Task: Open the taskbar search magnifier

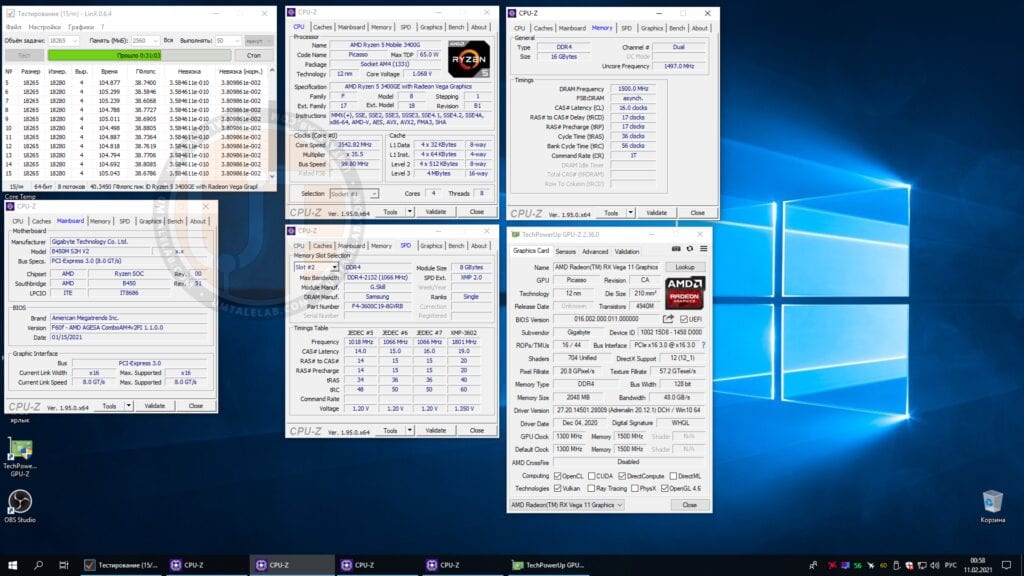Action: point(38,565)
